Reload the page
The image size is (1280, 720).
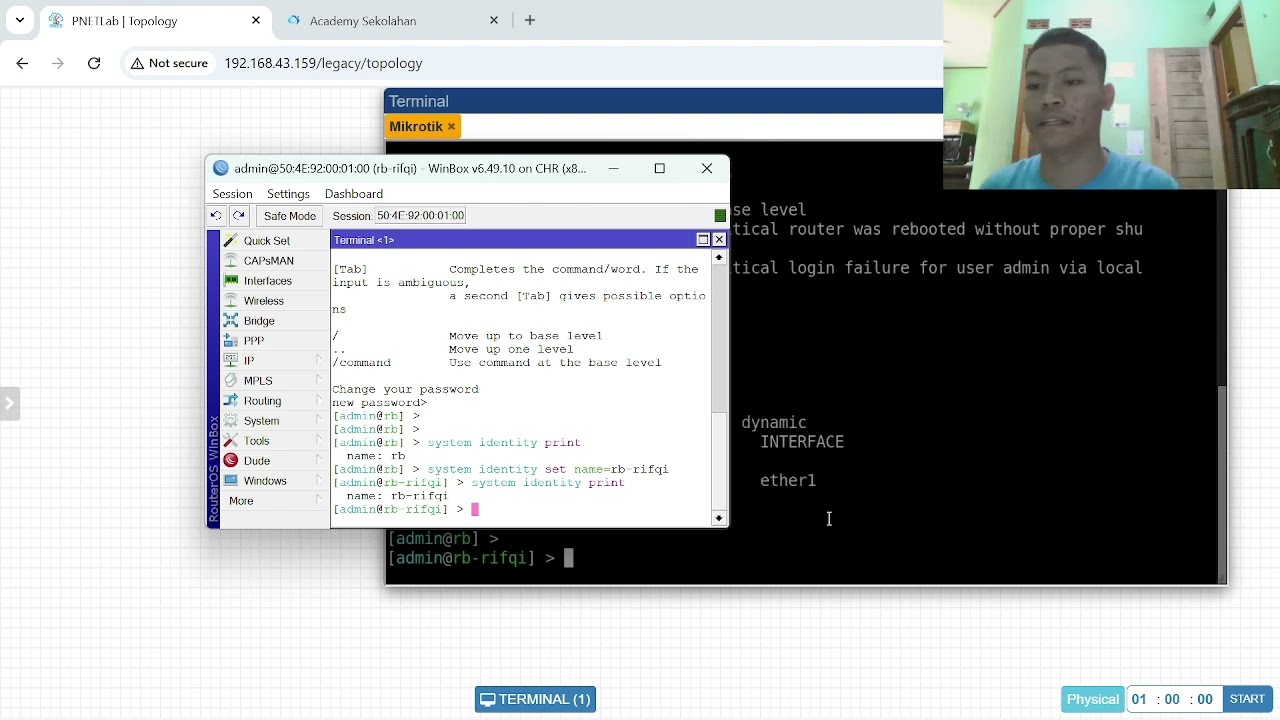[x=94, y=63]
